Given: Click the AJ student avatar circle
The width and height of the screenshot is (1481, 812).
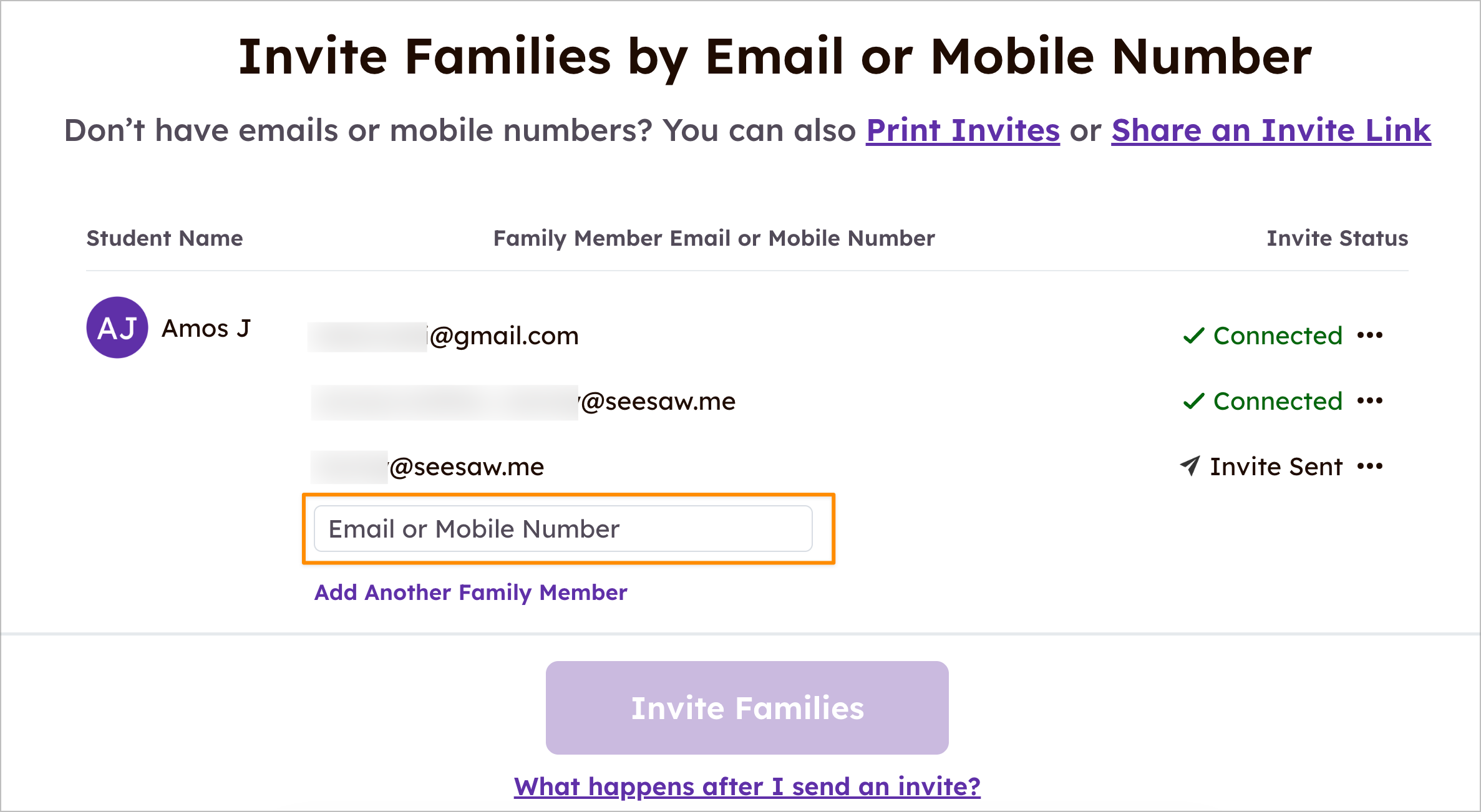Looking at the screenshot, I should click(117, 327).
